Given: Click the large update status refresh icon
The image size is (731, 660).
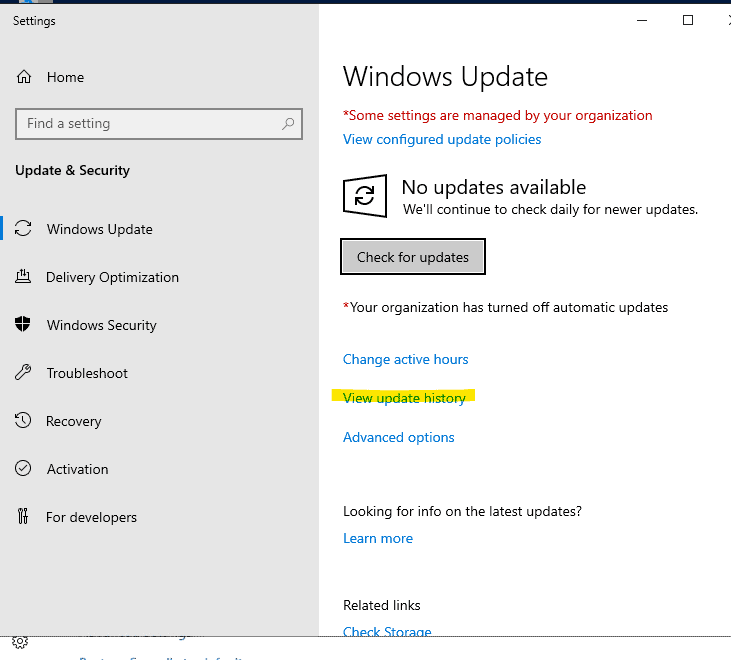Looking at the screenshot, I should click(365, 196).
